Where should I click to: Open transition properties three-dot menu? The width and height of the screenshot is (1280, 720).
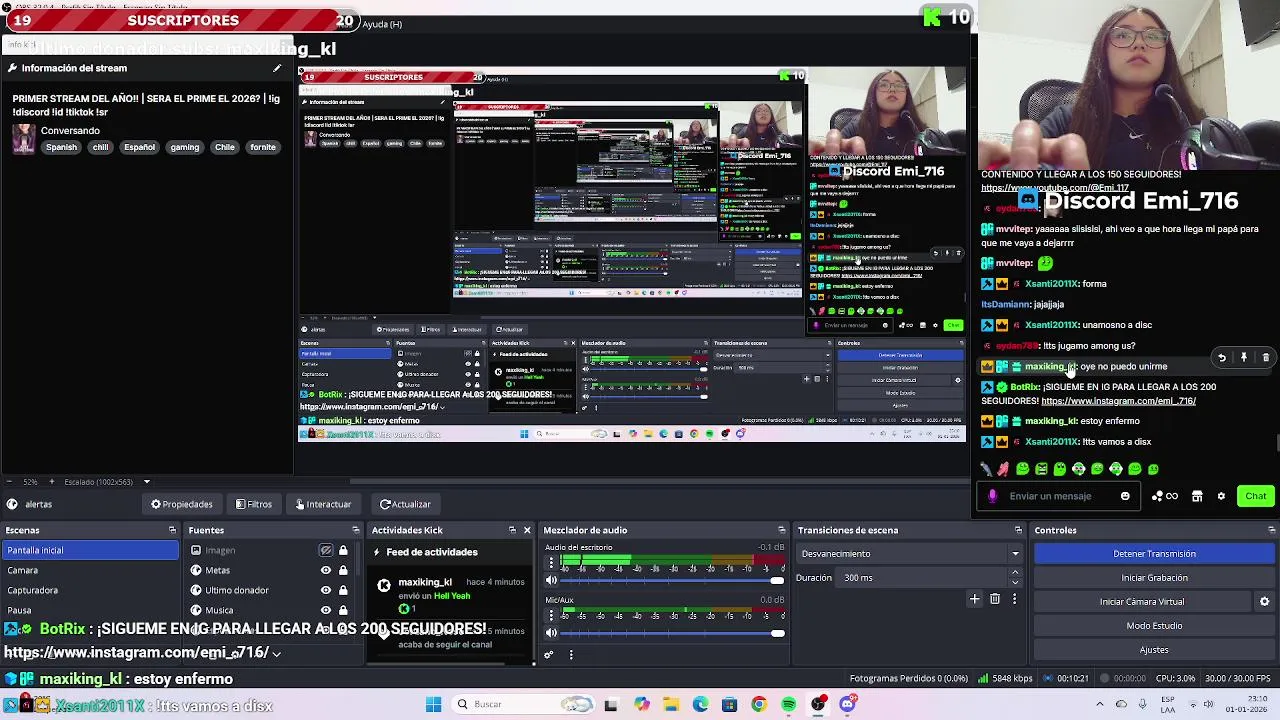tap(1014, 599)
